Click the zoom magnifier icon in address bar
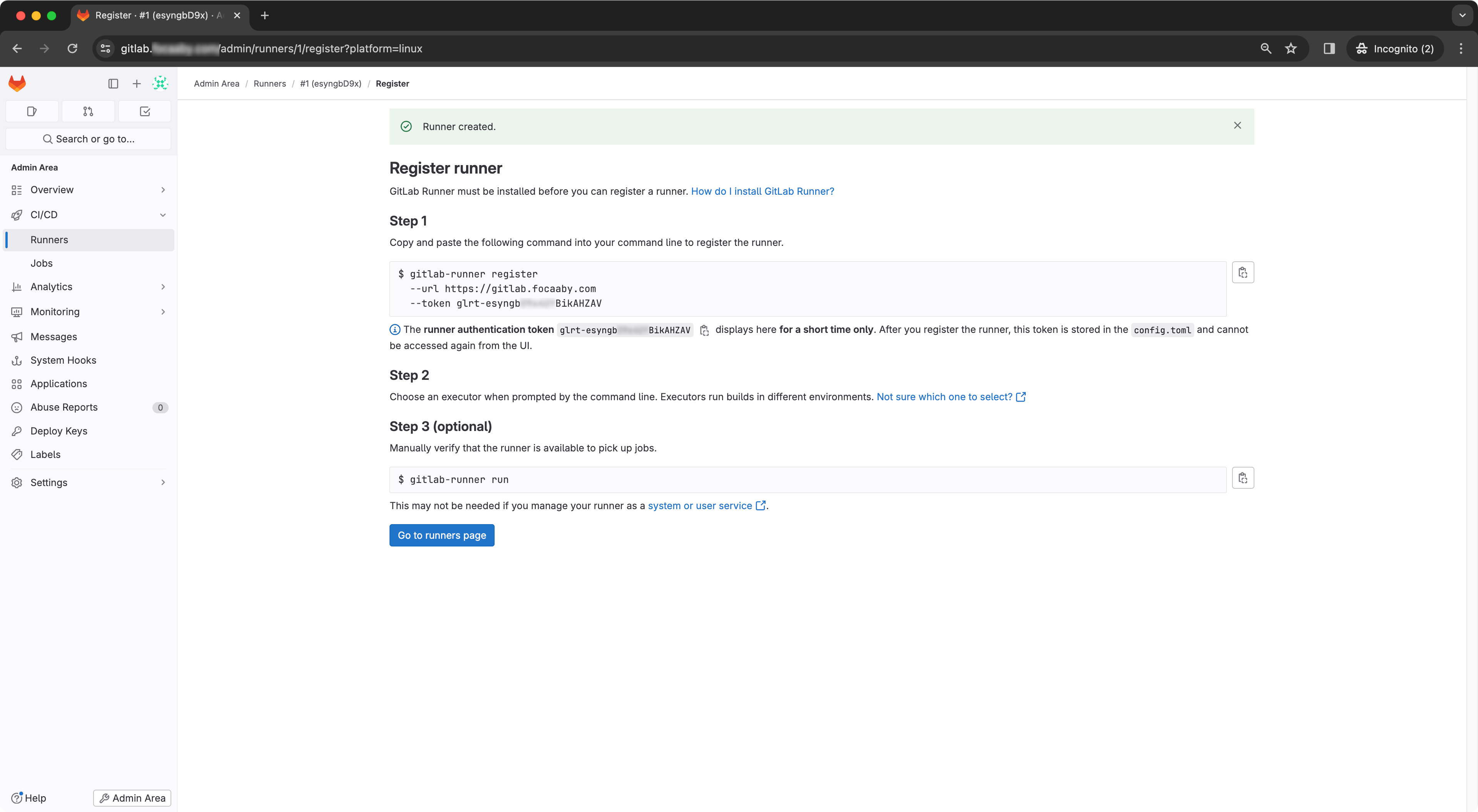 [x=1265, y=49]
